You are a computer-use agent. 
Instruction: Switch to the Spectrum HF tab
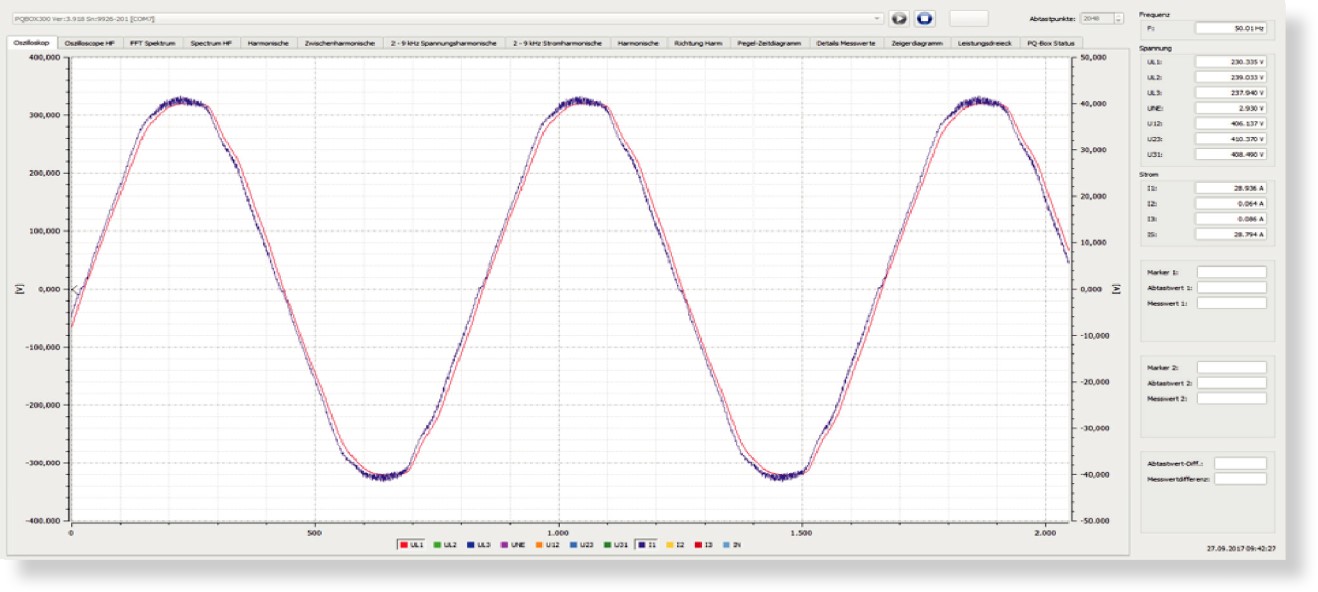pos(212,43)
